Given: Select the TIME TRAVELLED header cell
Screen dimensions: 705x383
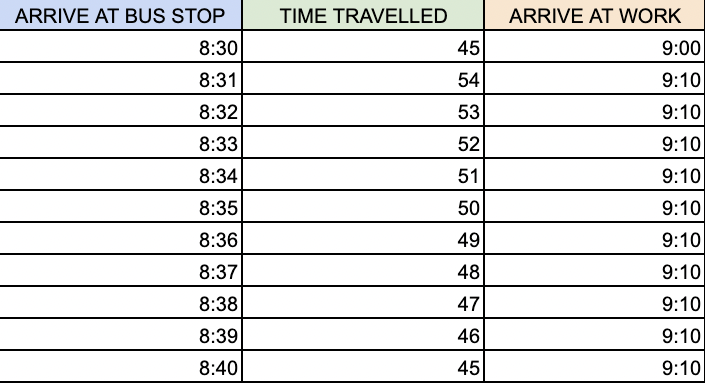Looking at the screenshot, I should click(363, 15).
